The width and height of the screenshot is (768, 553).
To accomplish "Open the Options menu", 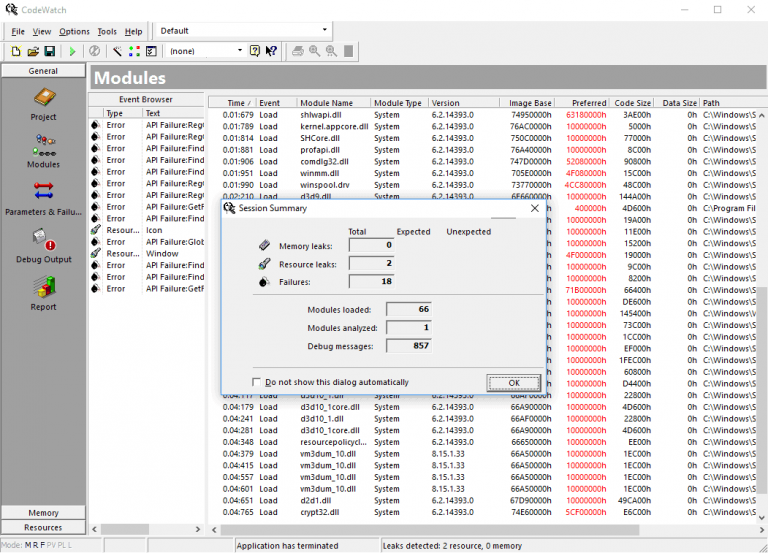I will (x=74, y=31).
